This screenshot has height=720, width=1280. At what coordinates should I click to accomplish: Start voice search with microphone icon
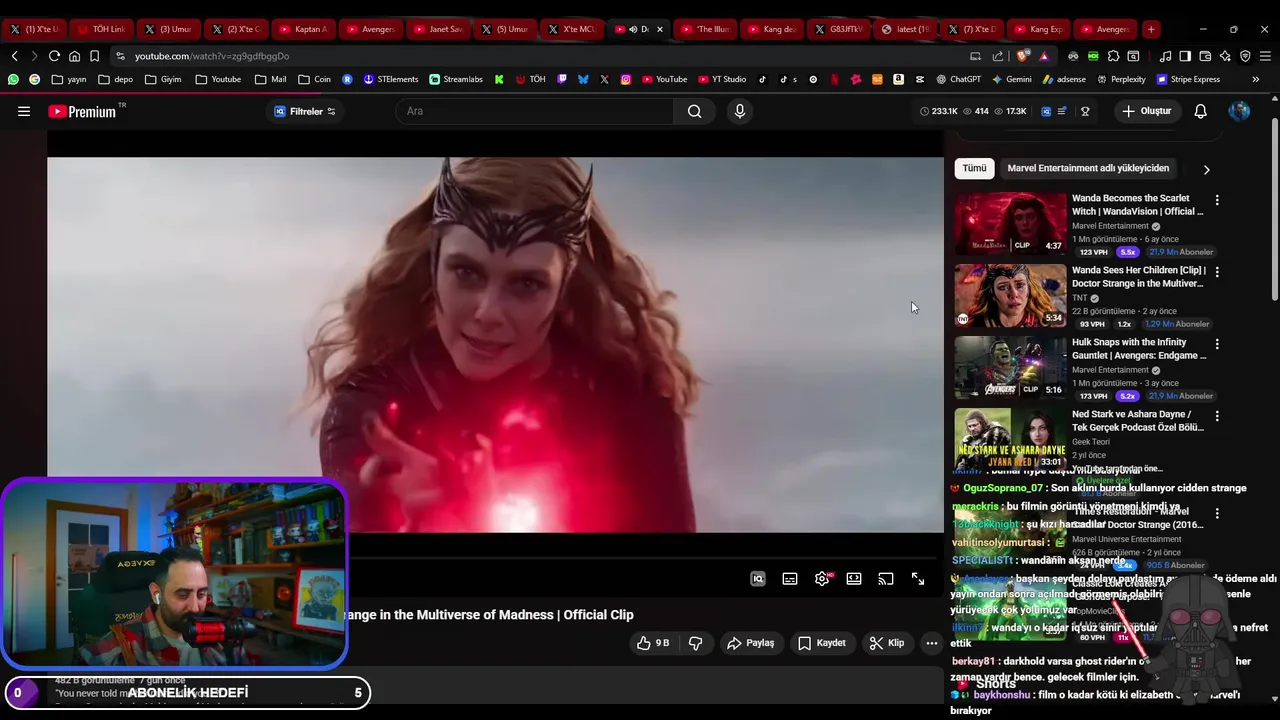pos(740,111)
